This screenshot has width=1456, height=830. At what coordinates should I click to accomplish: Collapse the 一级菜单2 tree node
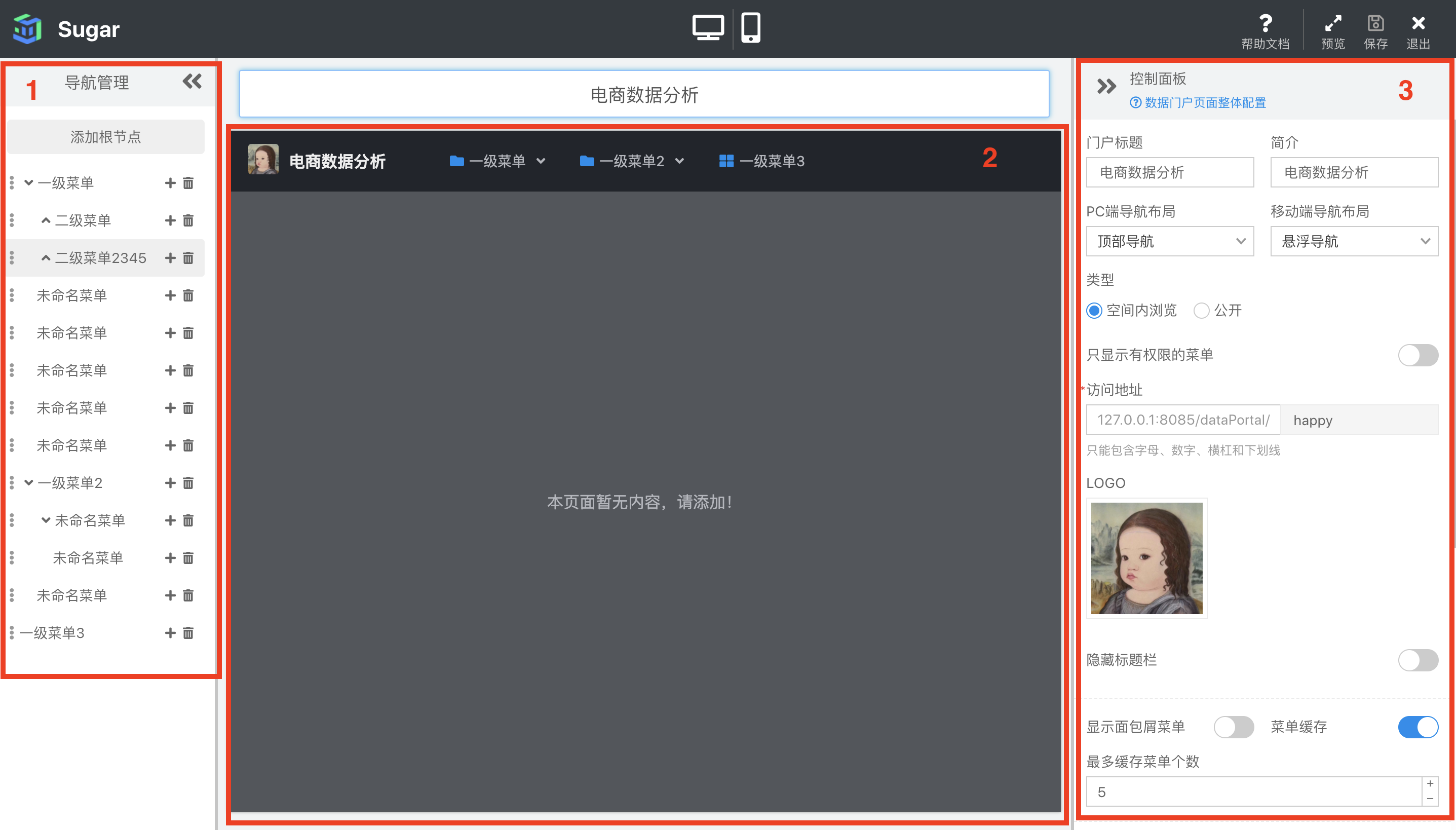(28, 483)
